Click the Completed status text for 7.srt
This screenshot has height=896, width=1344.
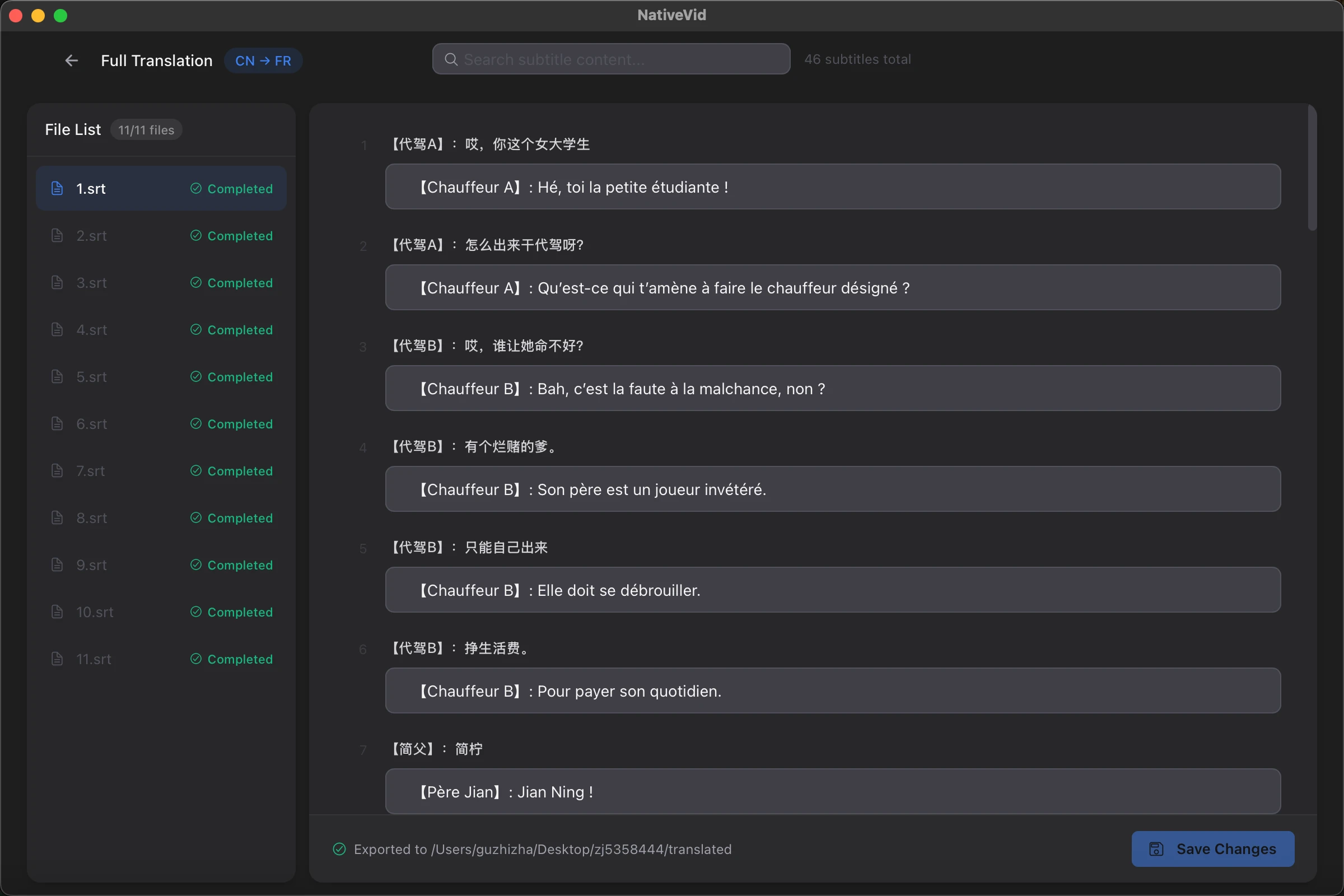click(240, 471)
